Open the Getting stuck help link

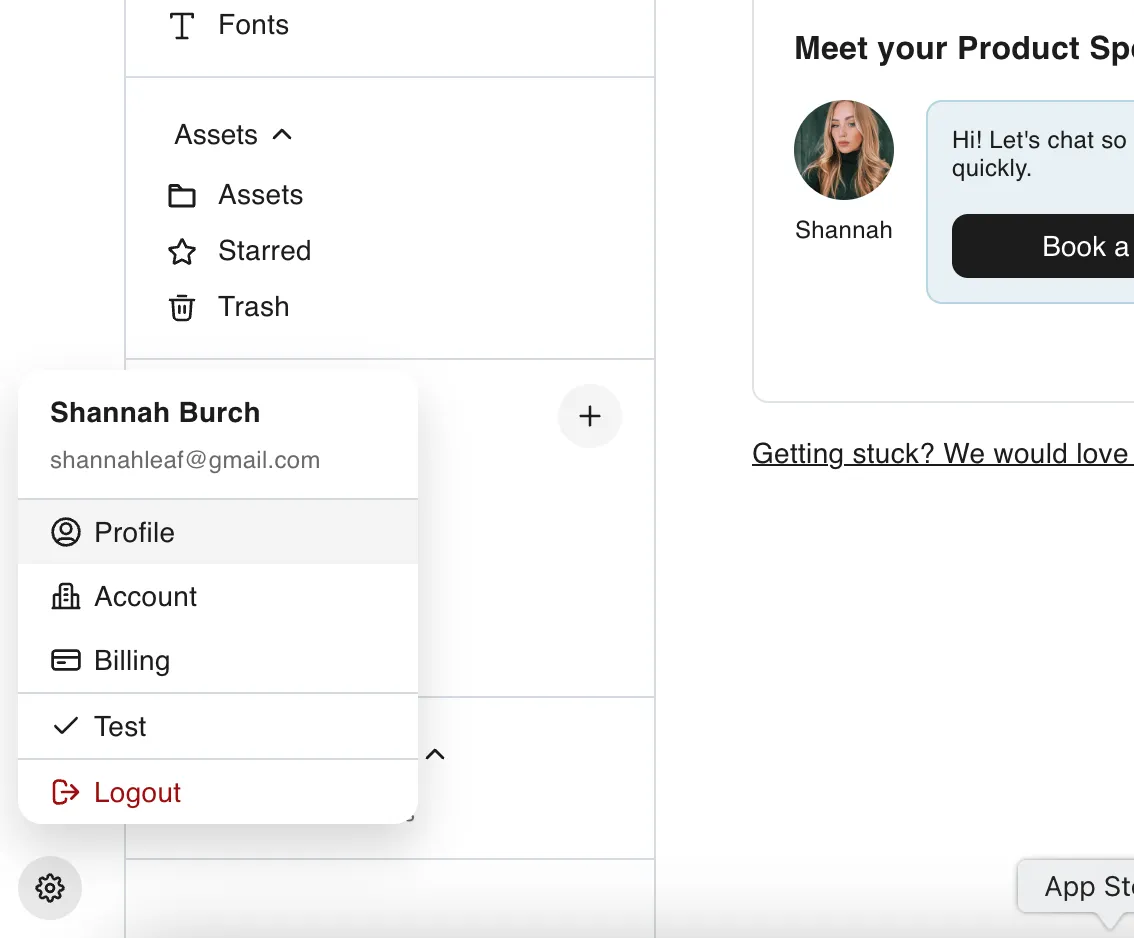(943, 453)
